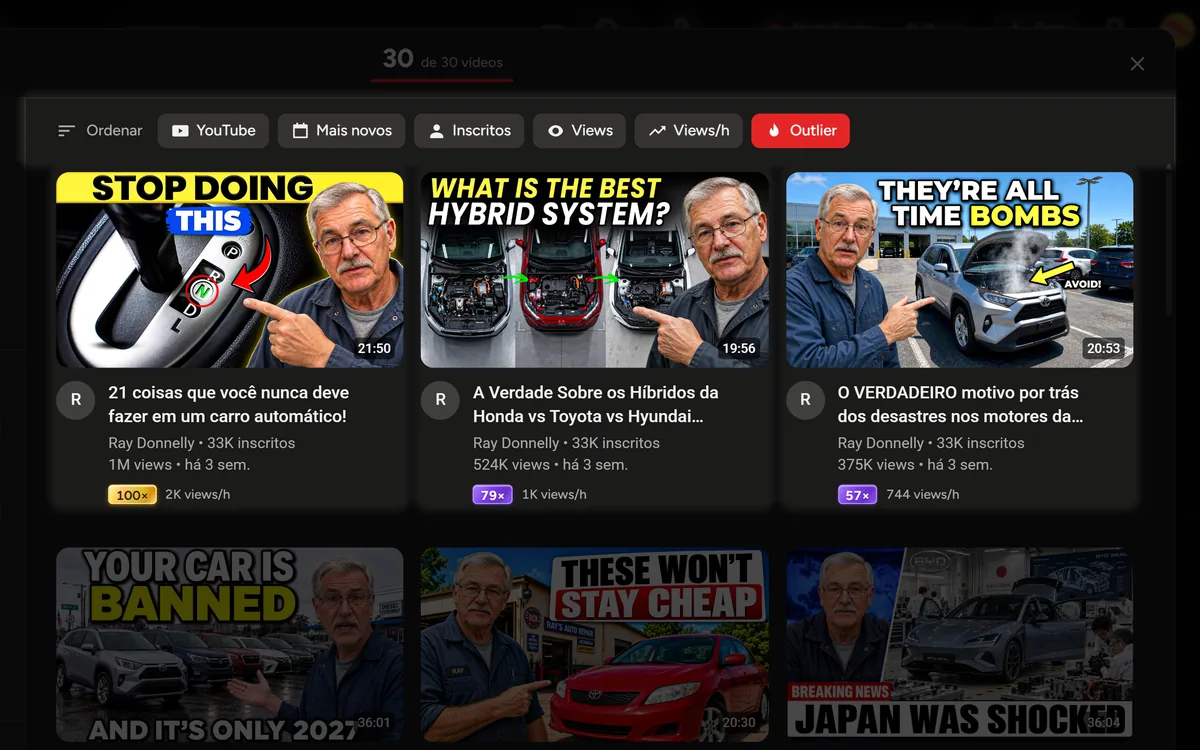Click the "2K views/h" stat
The image size is (1200, 750).
pos(198,495)
